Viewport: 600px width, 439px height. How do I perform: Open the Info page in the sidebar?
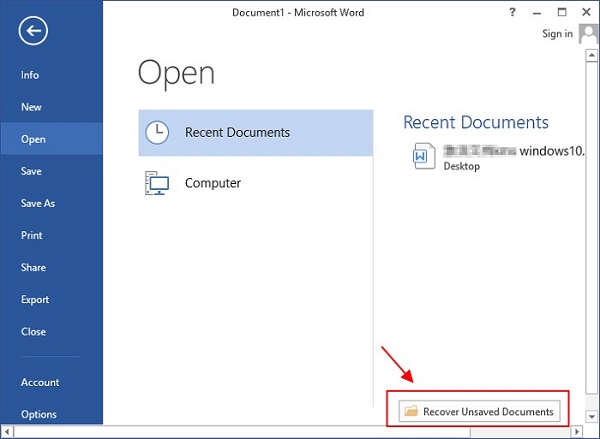(x=30, y=75)
